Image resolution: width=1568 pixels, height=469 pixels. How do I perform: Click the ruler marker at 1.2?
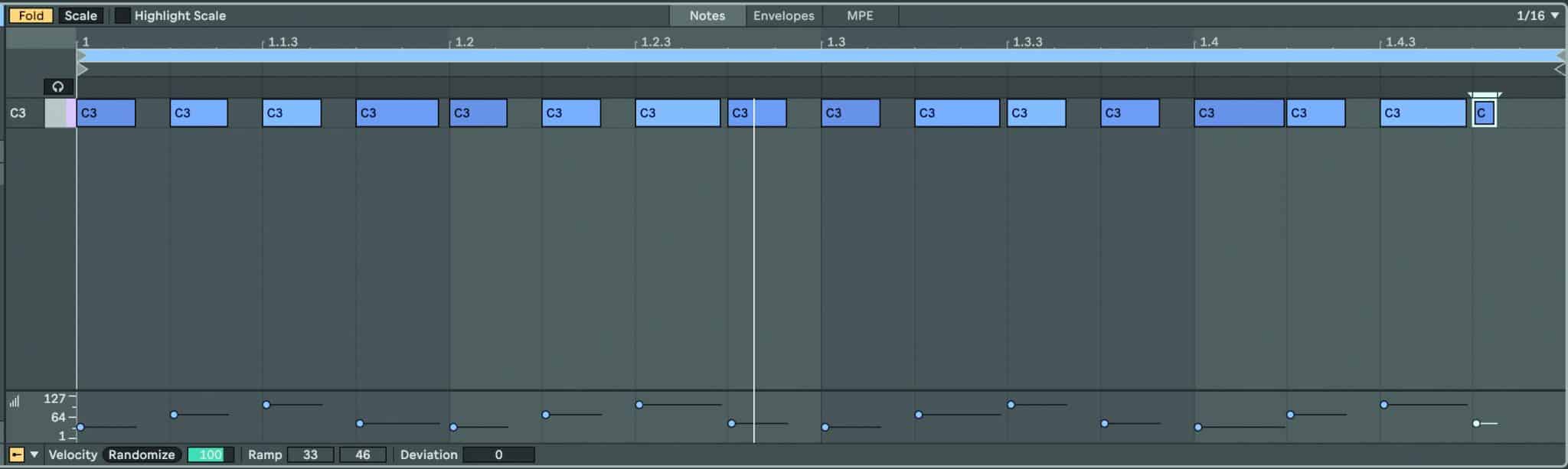[464, 41]
